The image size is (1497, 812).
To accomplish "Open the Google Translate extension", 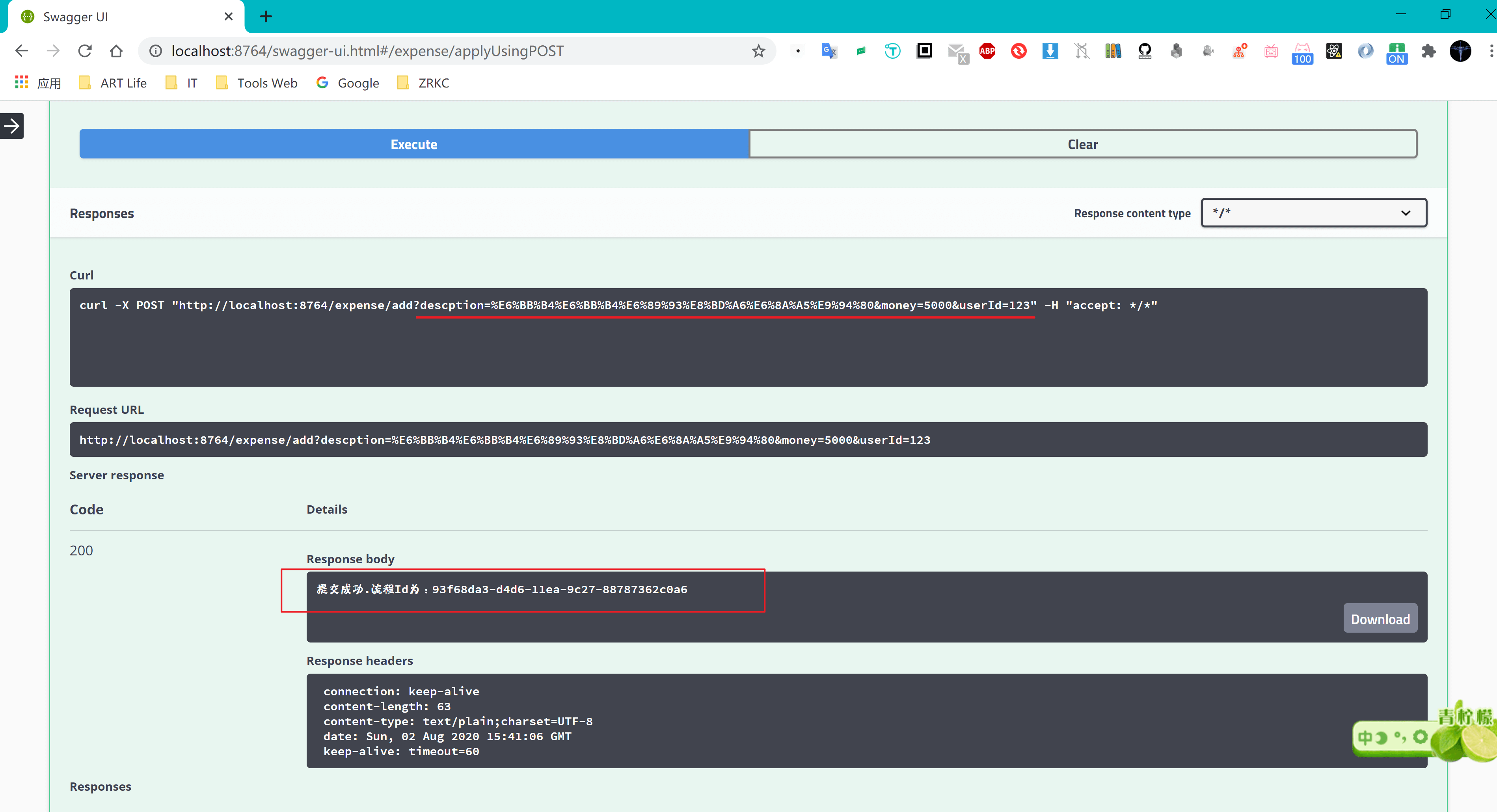I will [829, 50].
